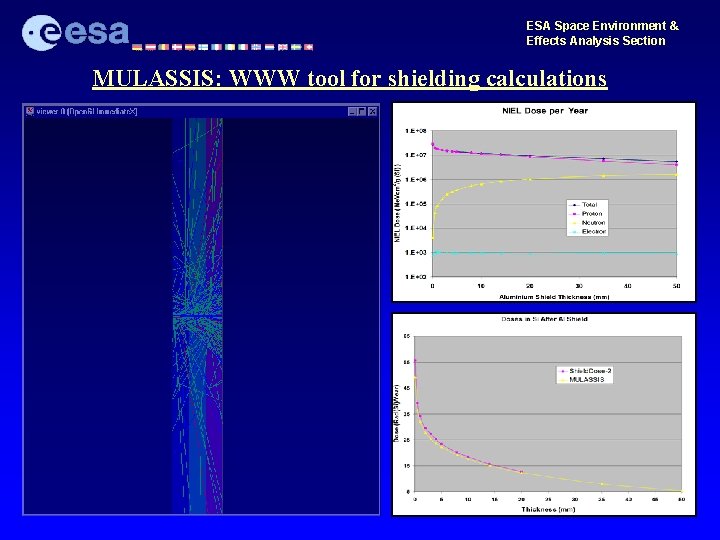The image size is (720, 540).
Task: Click the MULASSIS legend entry in lower chart
Action: pos(581,379)
